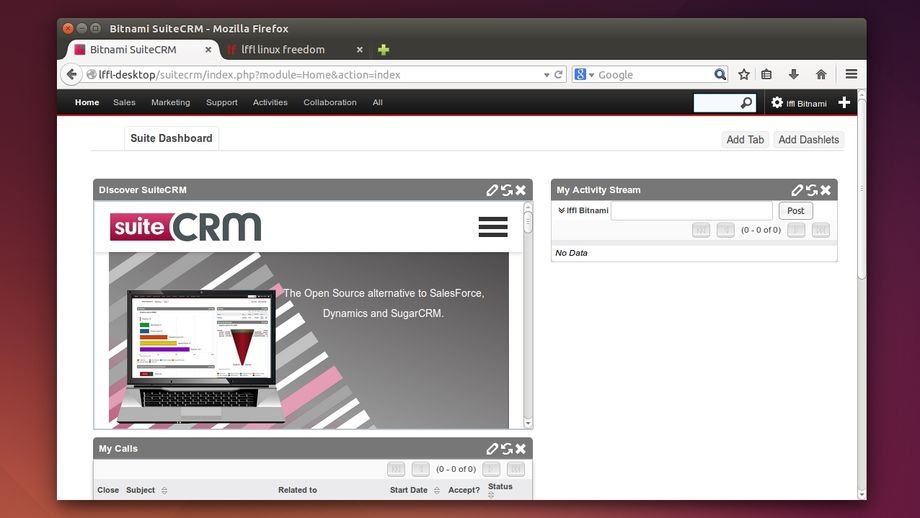
Task: Click the plus quick-create icon in top bar
Action: 844,103
